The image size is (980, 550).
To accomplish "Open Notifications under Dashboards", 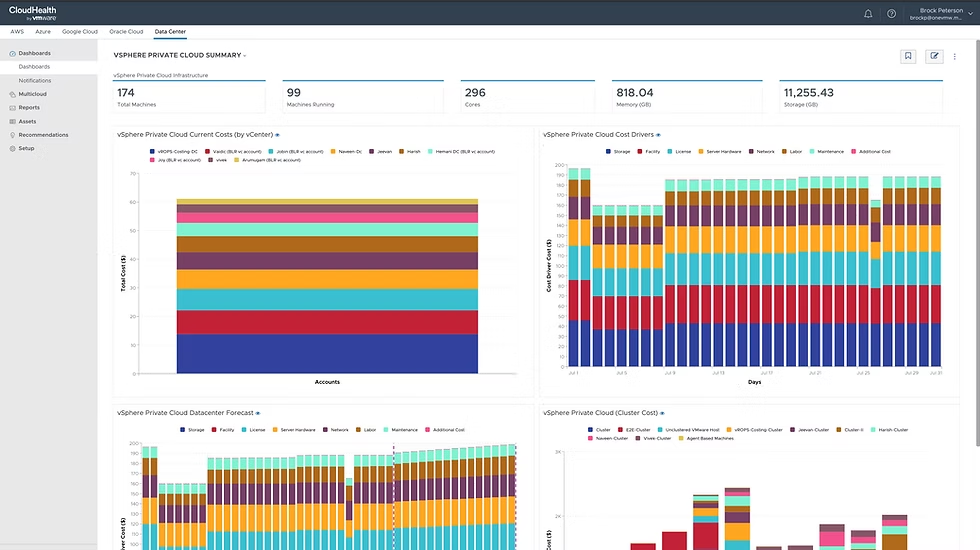I will coord(35,80).
